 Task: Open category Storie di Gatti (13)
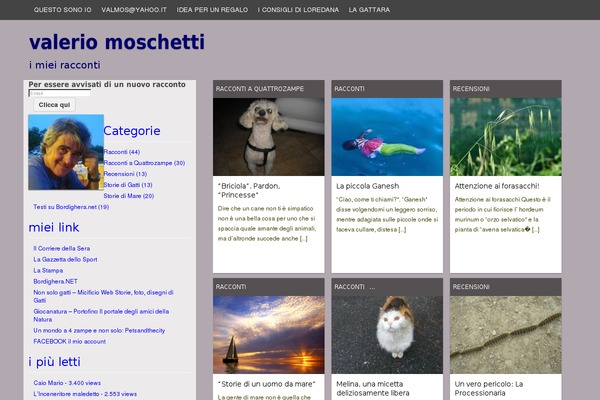pyautogui.click(x=128, y=185)
